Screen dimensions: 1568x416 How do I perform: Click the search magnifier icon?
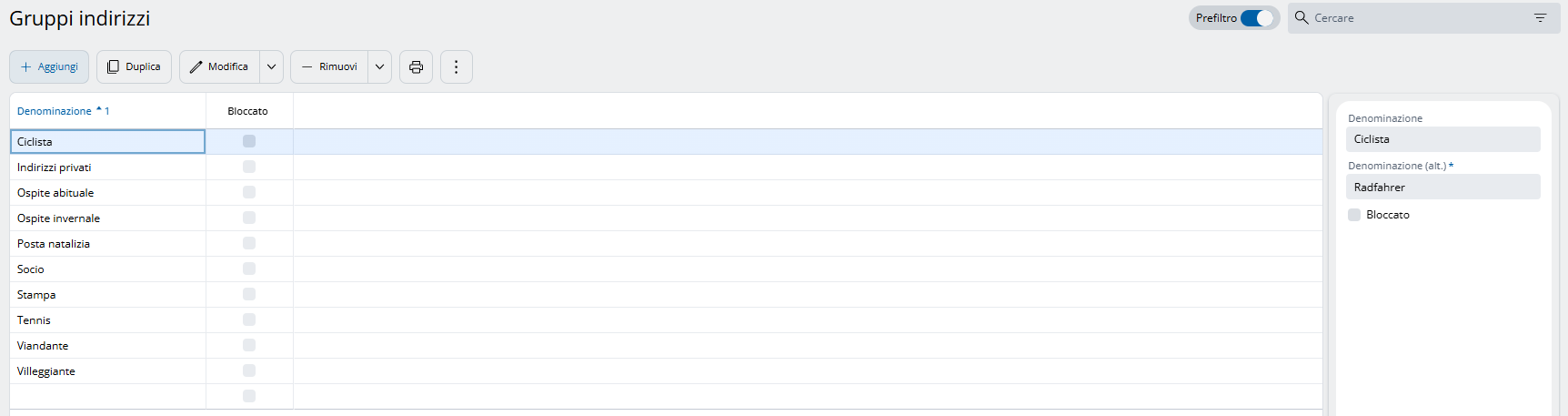(x=1302, y=18)
